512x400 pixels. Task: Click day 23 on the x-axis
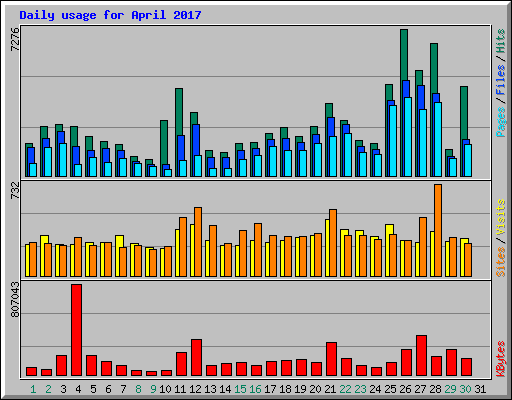click(x=360, y=389)
